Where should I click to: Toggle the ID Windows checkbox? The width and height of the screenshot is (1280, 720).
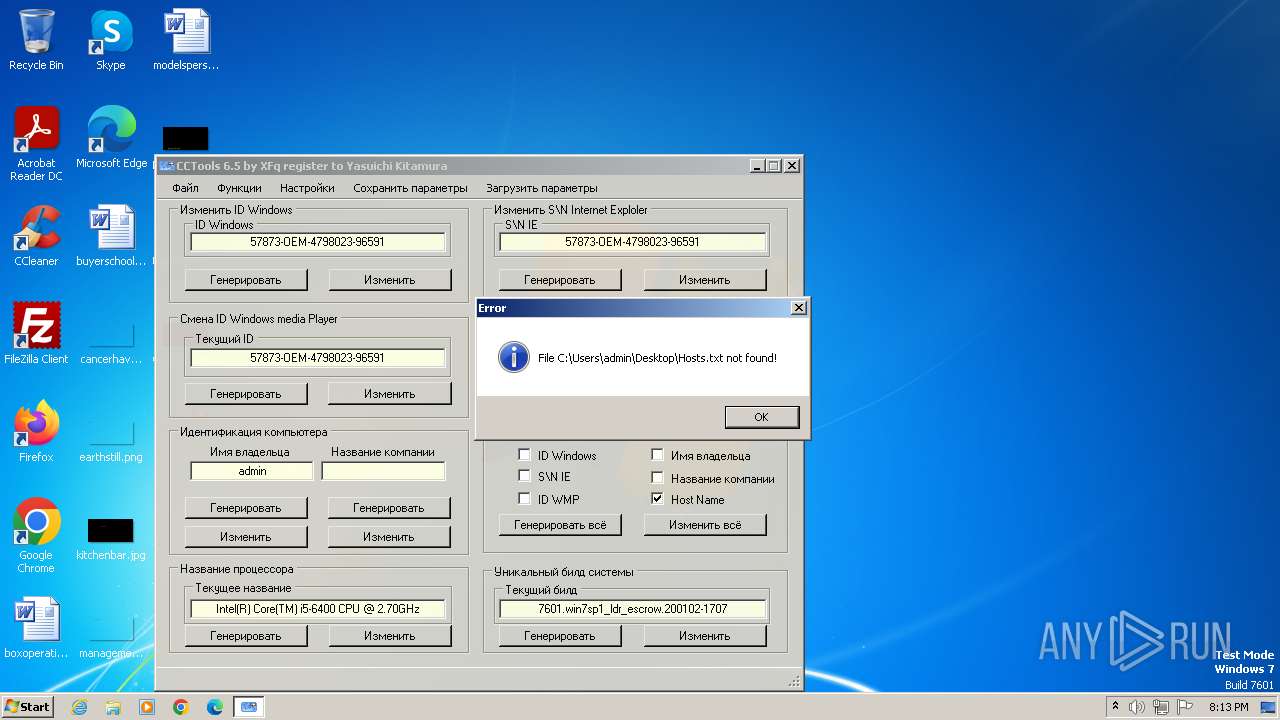(524, 455)
